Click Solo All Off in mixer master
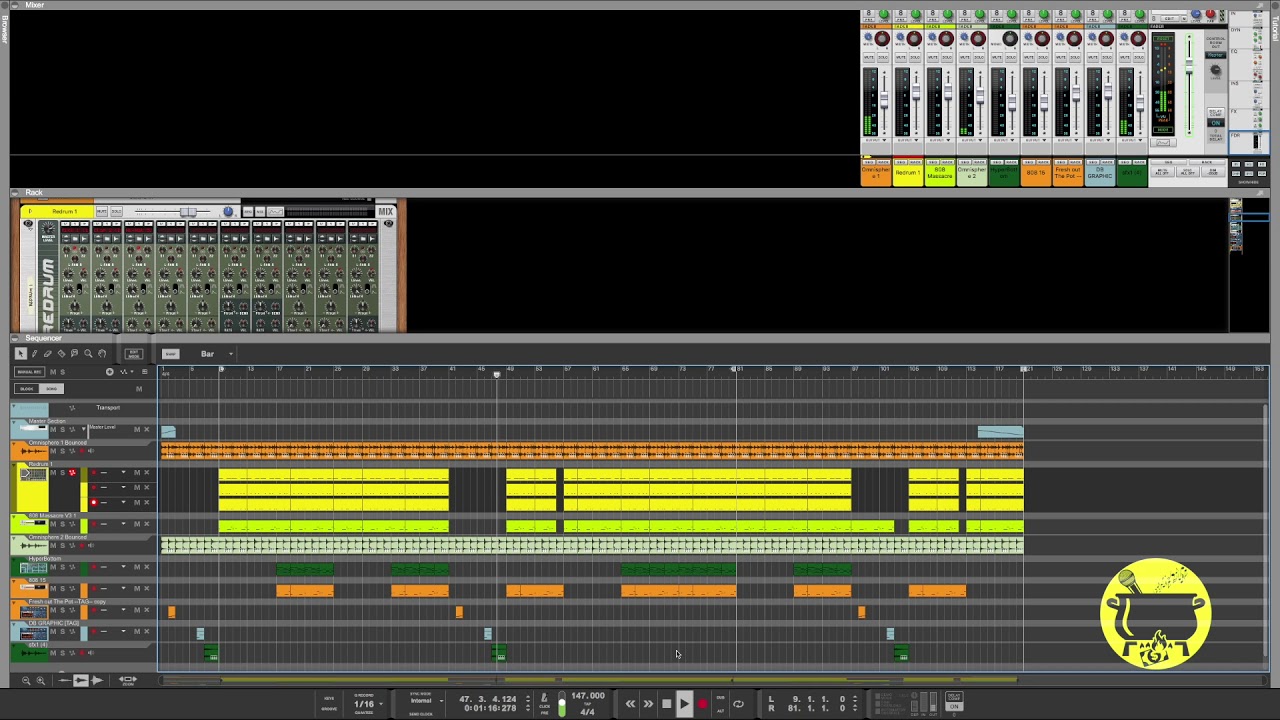Viewport: 1280px width, 720px height. pos(1187,172)
